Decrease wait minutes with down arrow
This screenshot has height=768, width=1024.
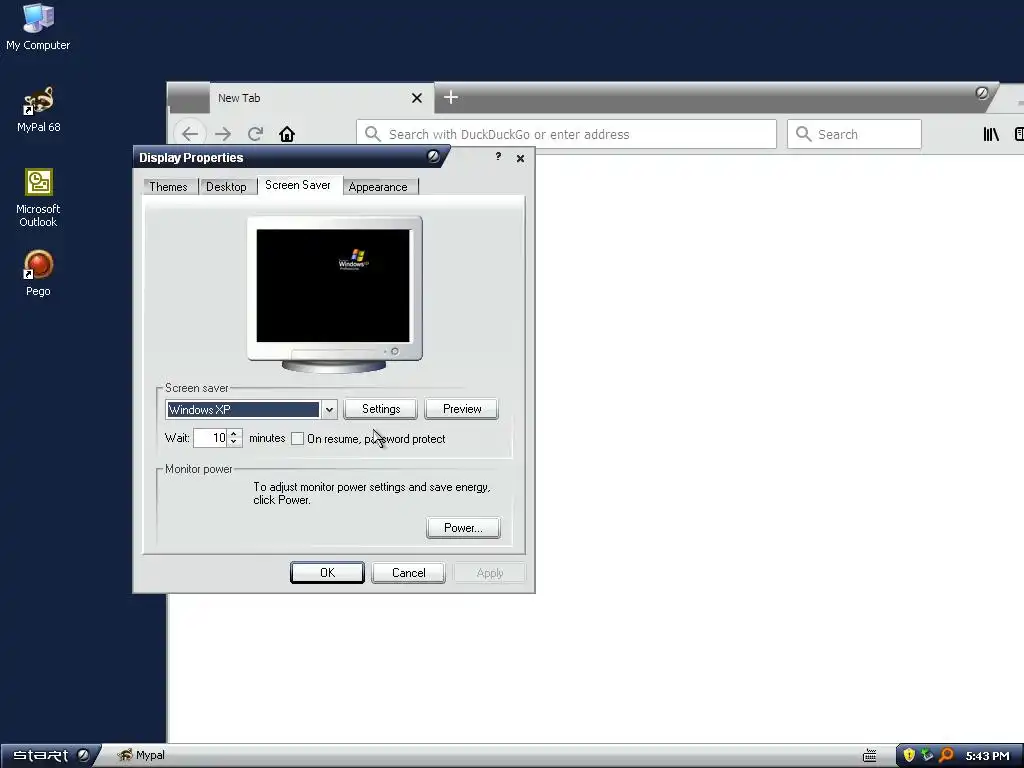tap(234, 442)
